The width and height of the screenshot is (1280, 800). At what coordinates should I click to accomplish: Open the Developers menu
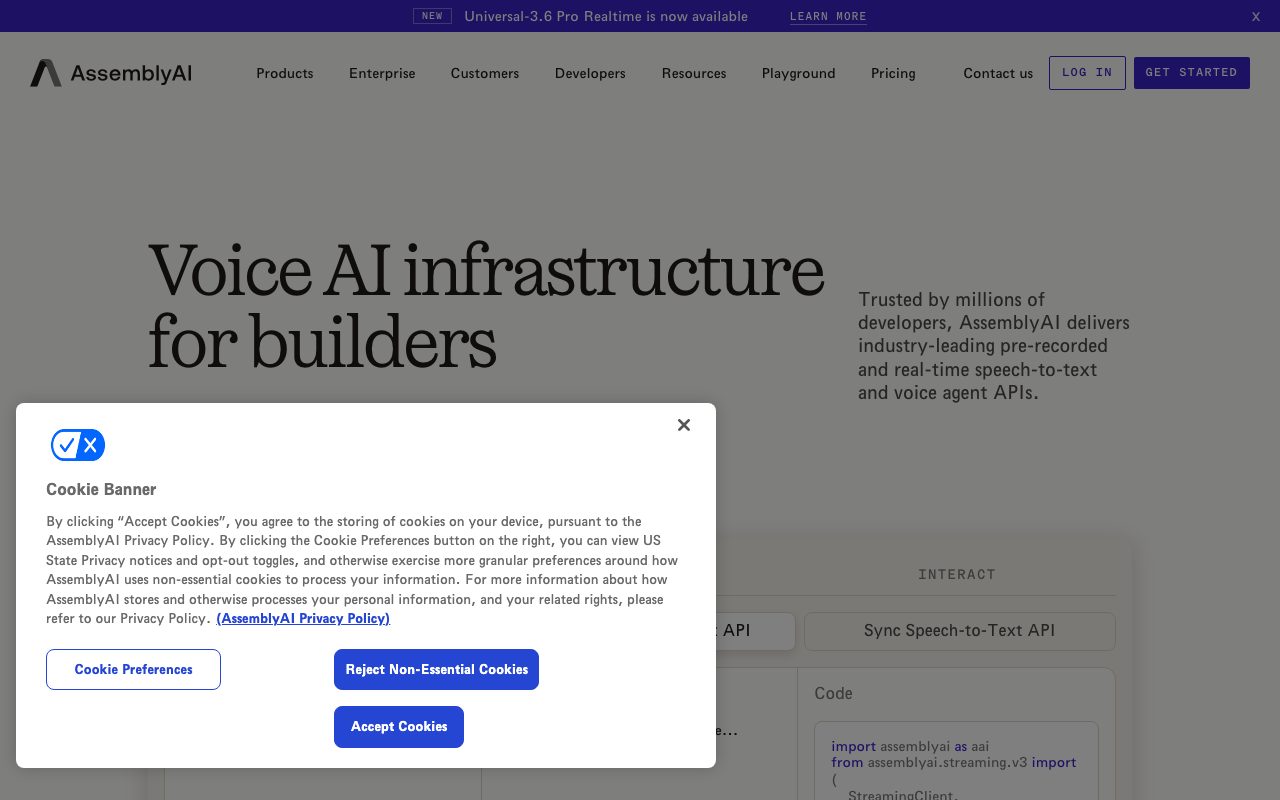tap(590, 73)
